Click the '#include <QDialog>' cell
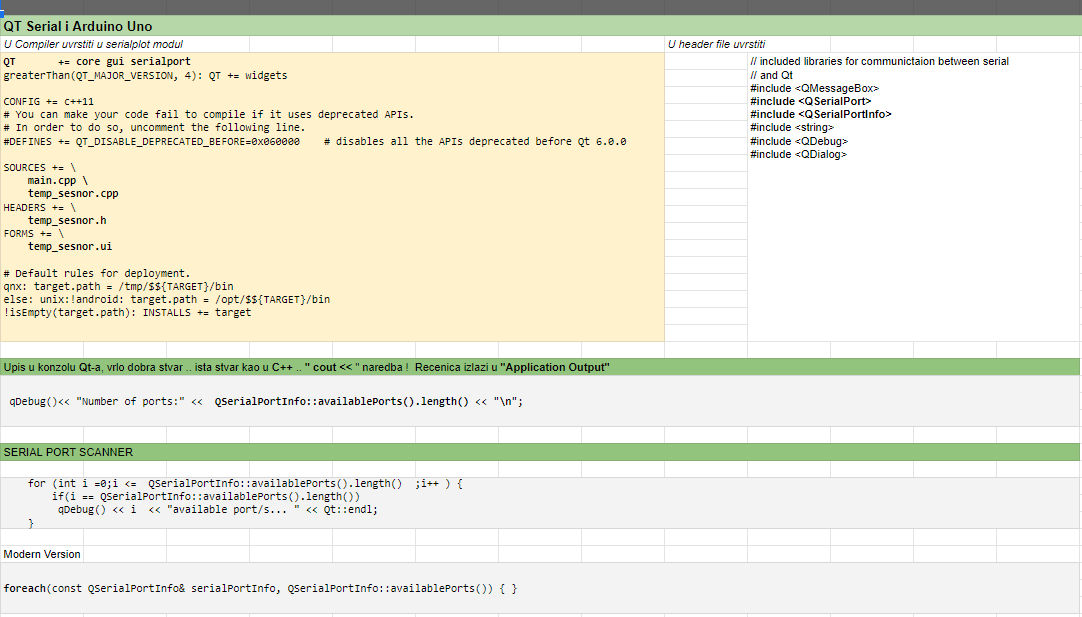This screenshot has height=617, width=1082. 798,155
